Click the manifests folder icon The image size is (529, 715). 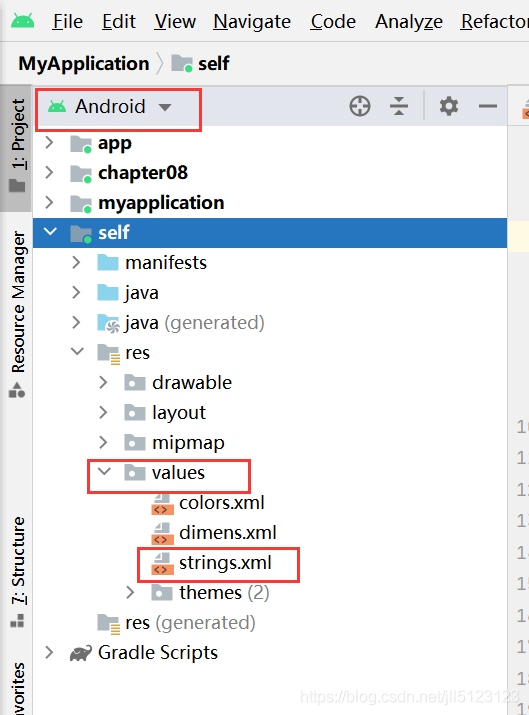point(108,263)
